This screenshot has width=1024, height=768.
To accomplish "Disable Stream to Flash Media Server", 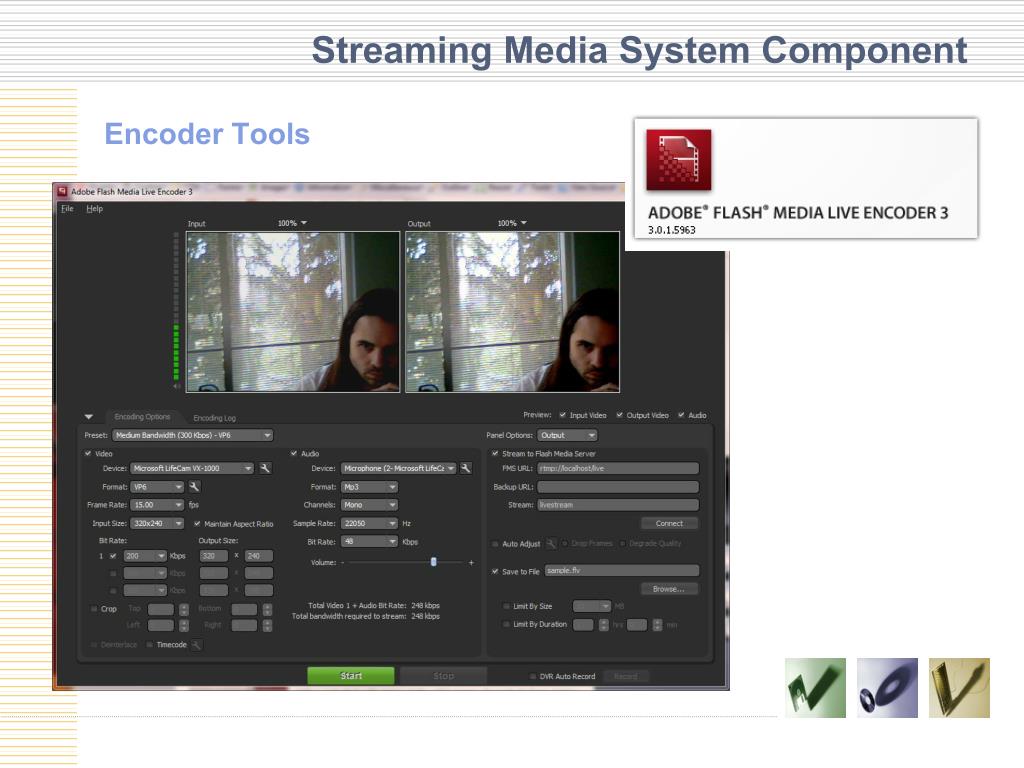I will tap(495, 453).
